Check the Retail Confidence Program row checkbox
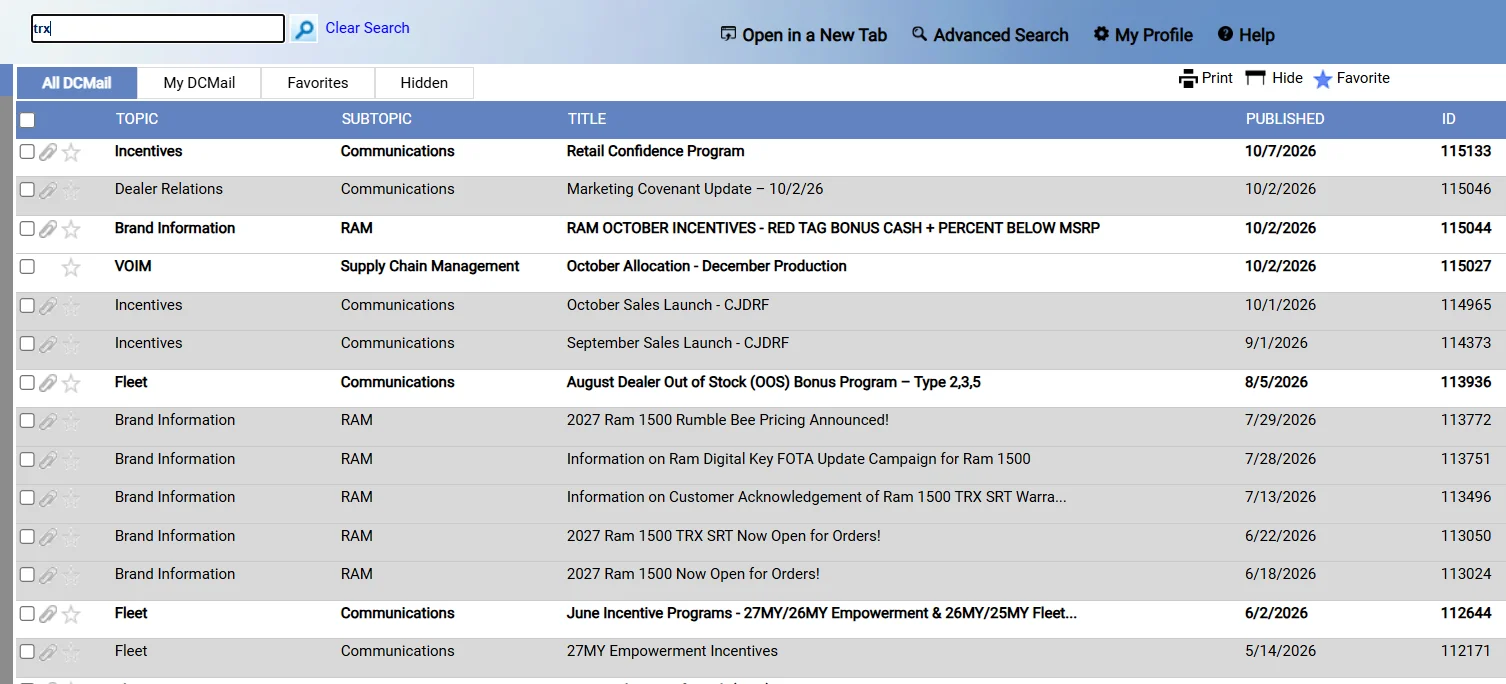Viewport: 1506px width, 684px height. (27, 152)
